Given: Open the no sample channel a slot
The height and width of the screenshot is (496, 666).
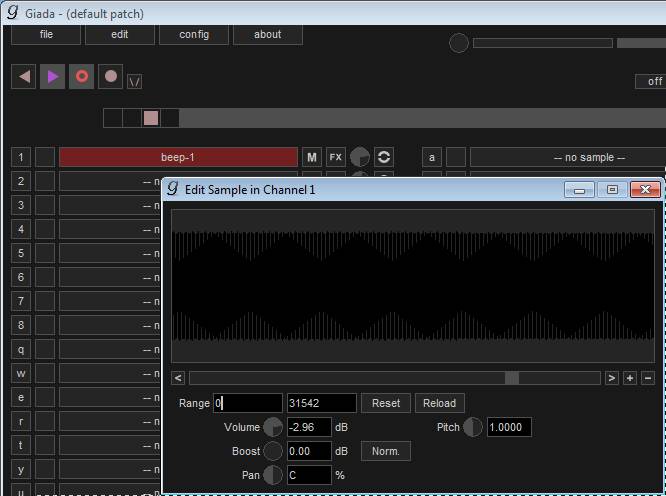Looking at the screenshot, I should pos(566,157).
